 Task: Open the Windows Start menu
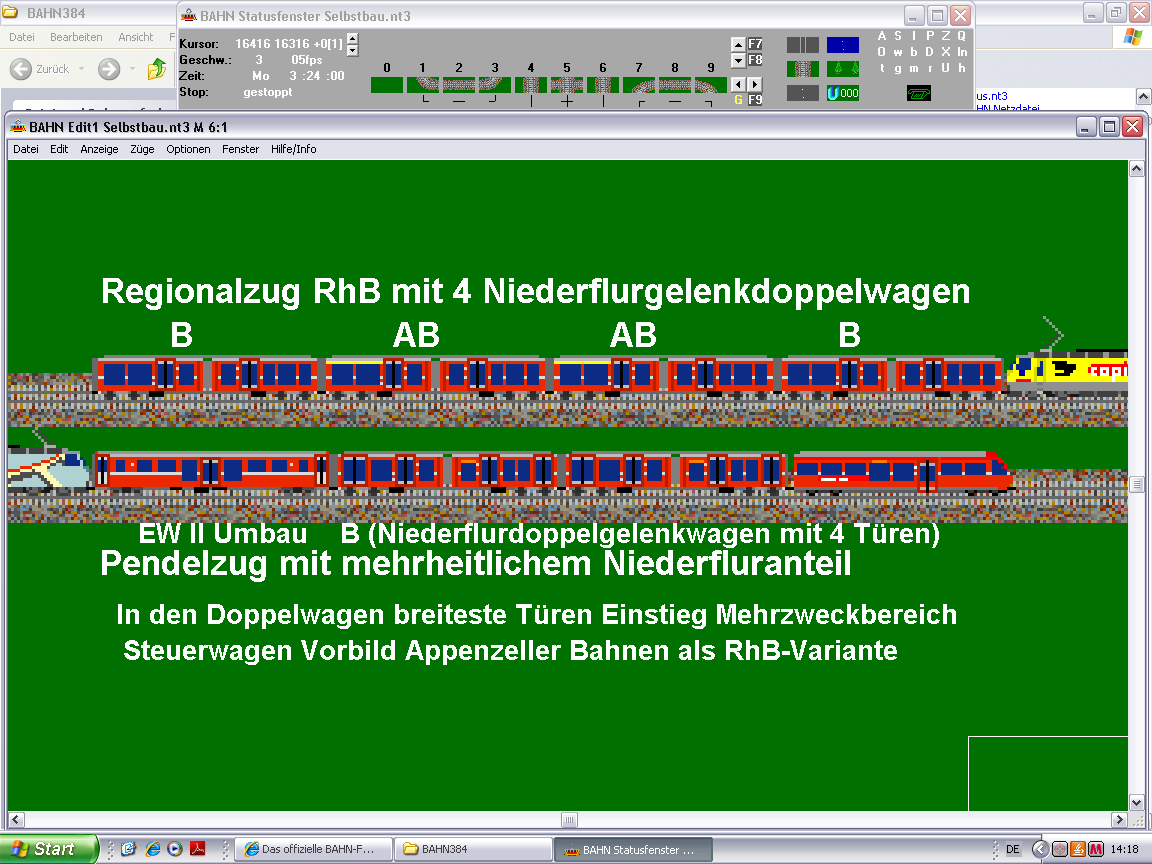[x=48, y=849]
